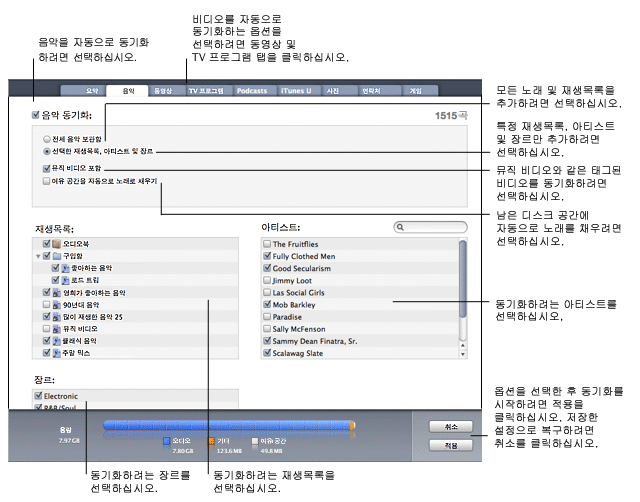Click the 1515곡 song count label
This screenshot has height=502, width=640.
pyautogui.click(x=451, y=116)
